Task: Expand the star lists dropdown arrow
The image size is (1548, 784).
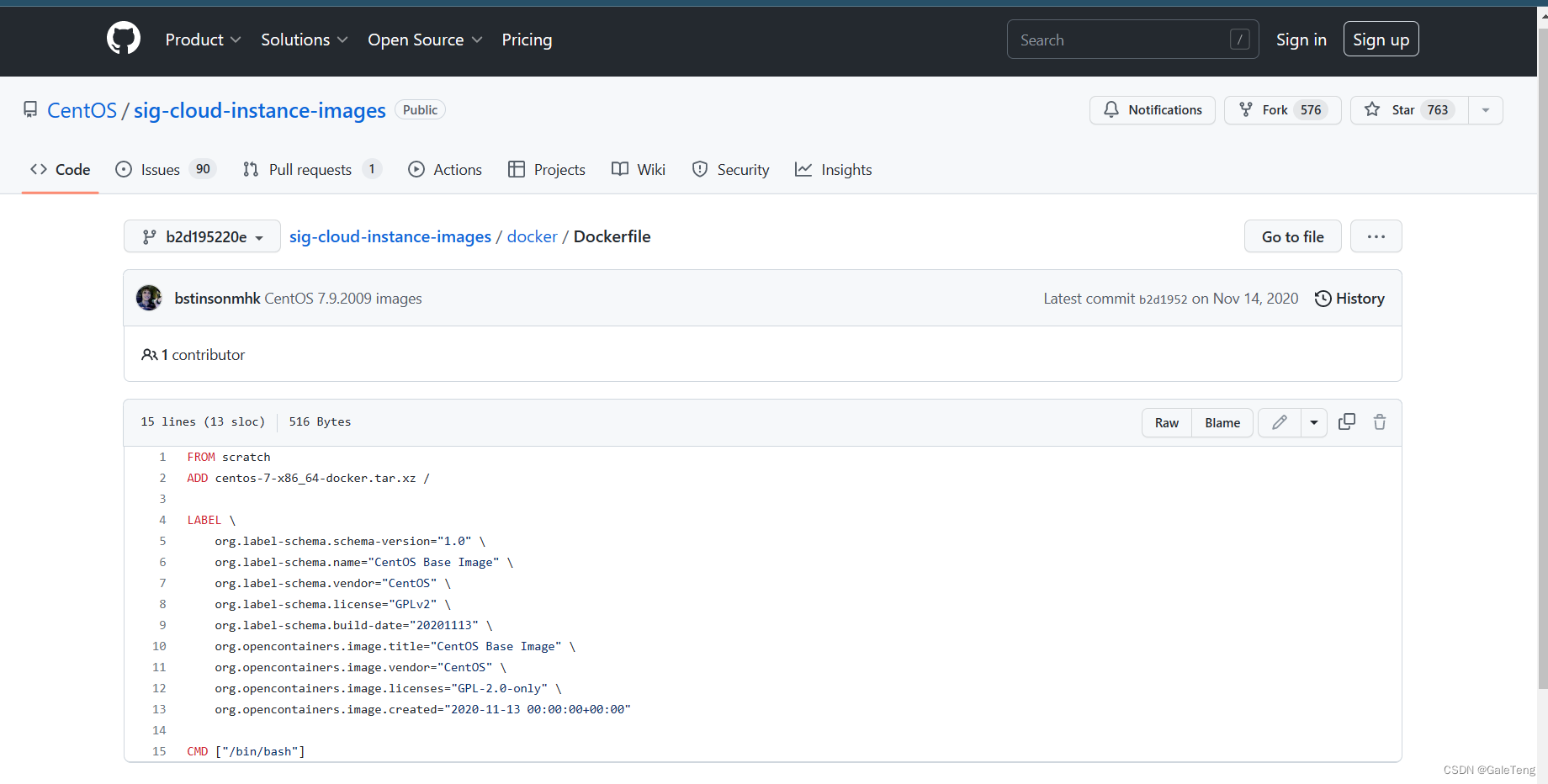Action: coord(1486,110)
